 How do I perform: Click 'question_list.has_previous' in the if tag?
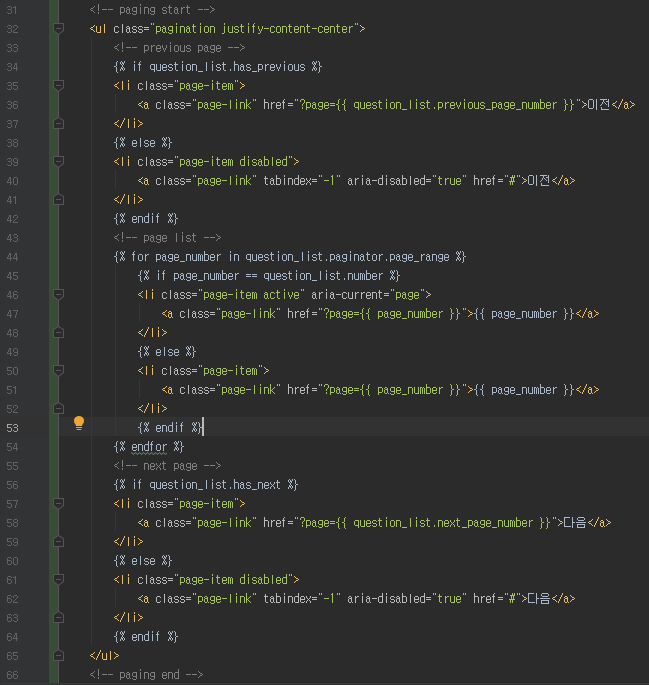[x=227, y=67]
